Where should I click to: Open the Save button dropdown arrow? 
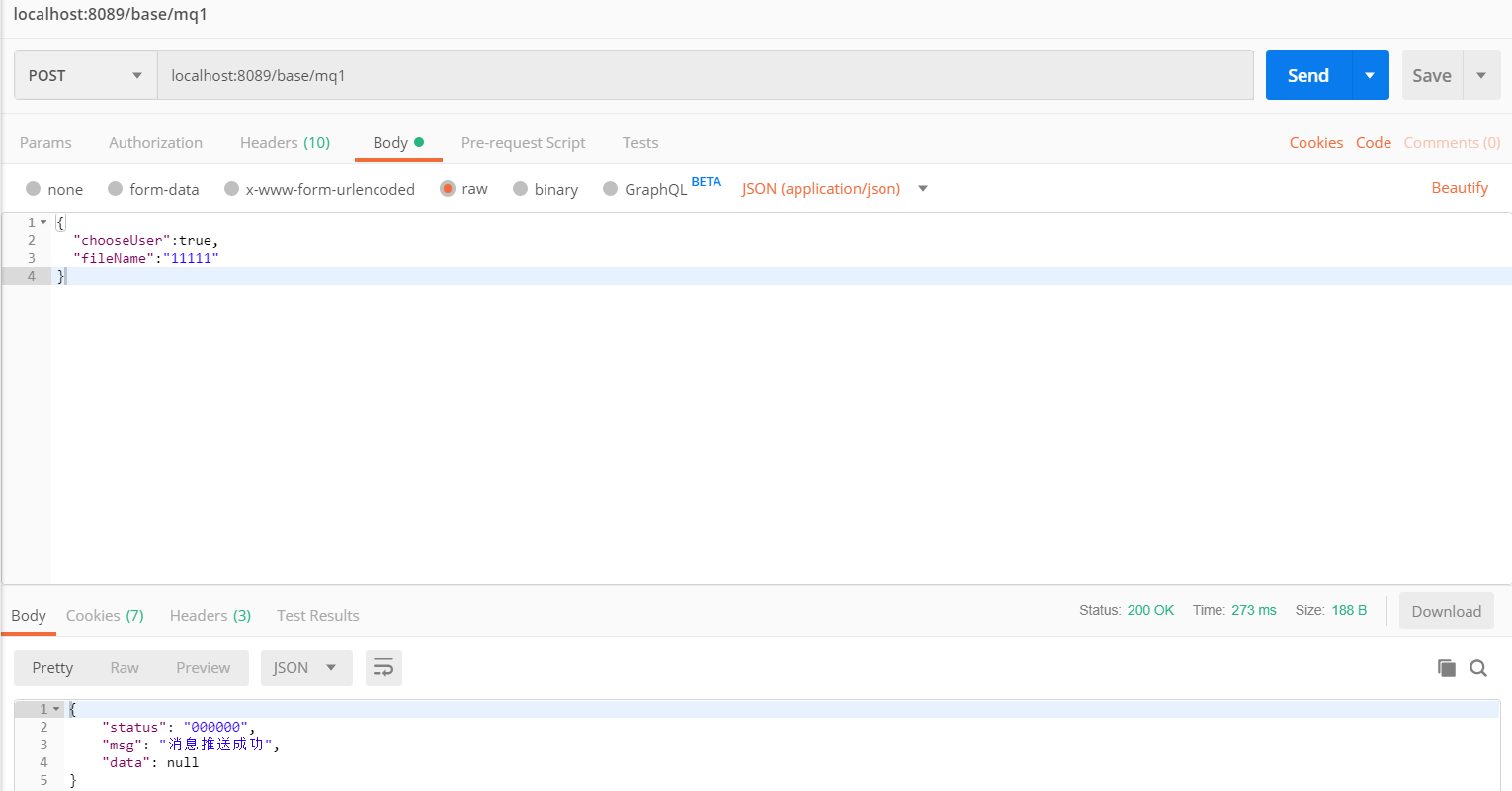pyautogui.click(x=1481, y=74)
